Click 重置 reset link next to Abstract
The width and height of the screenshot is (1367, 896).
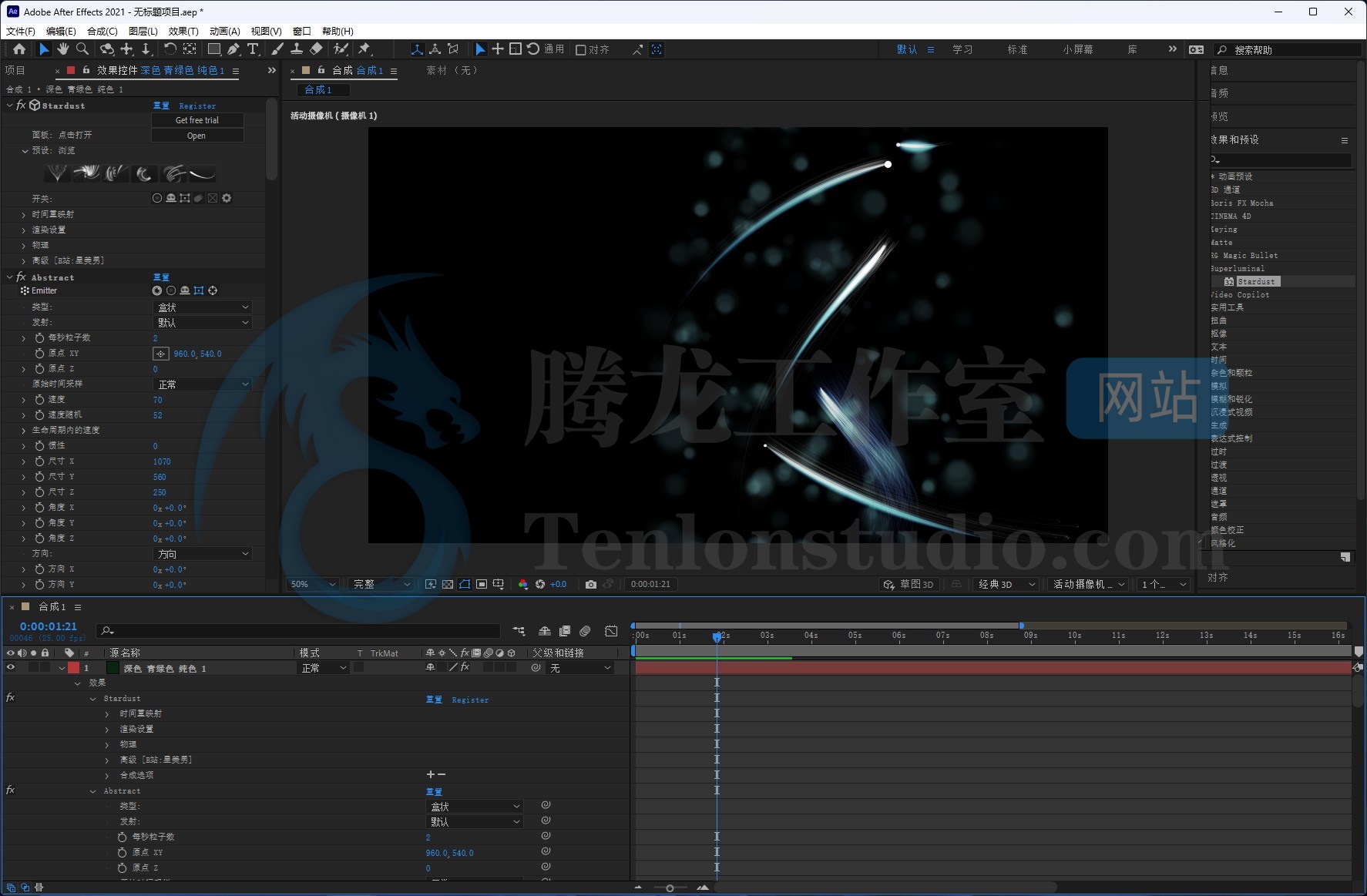click(x=161, y=277)
